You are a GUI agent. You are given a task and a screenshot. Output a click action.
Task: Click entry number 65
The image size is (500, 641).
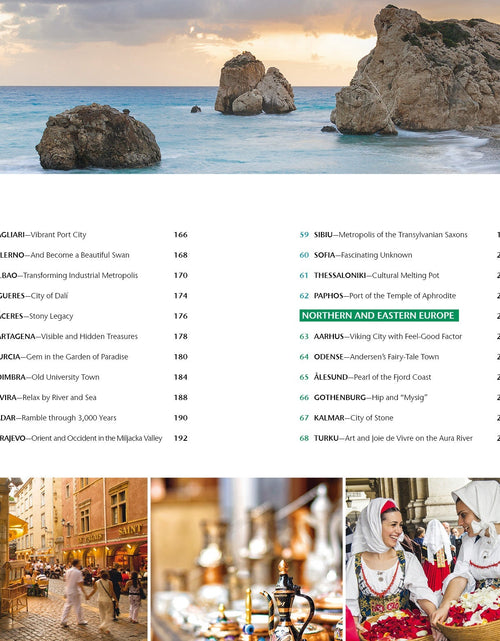tap(304, 377)
